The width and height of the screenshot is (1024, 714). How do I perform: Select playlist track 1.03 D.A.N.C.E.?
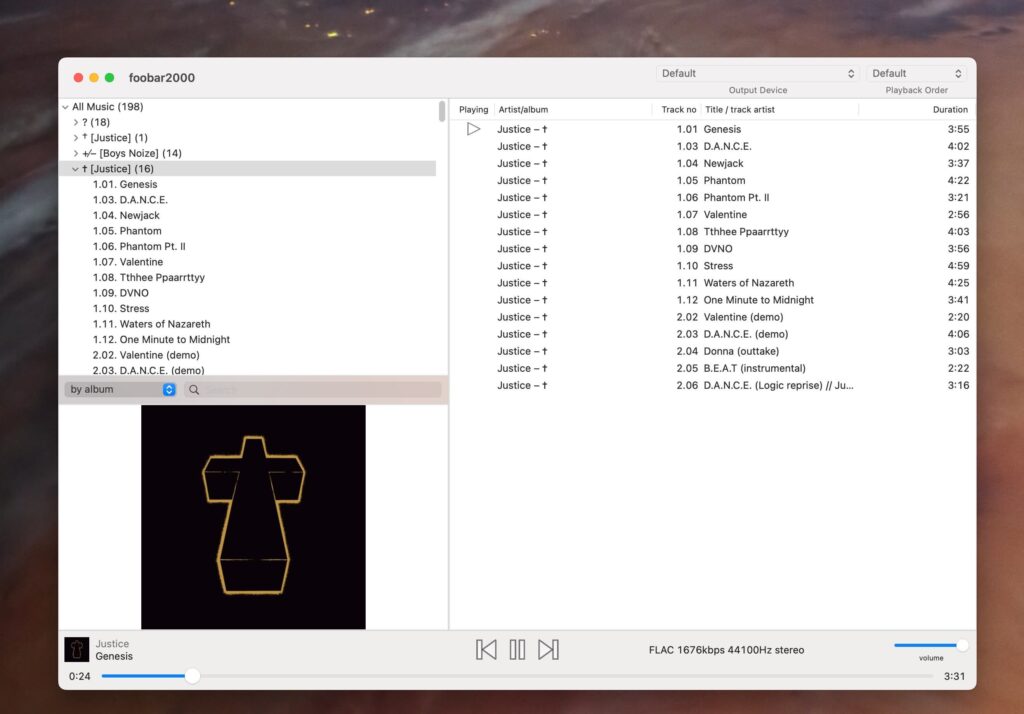713,146
